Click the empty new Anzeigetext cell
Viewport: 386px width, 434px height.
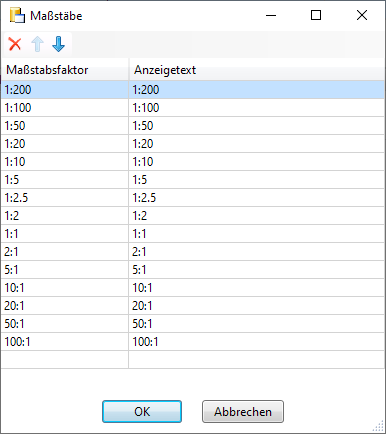(256, 360)
